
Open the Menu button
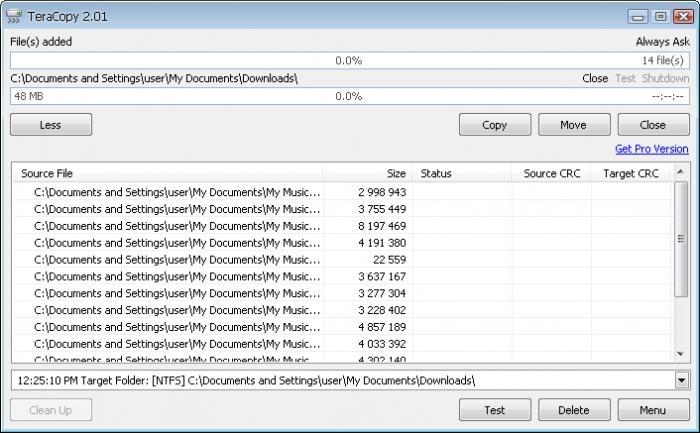tap(654, 410)
